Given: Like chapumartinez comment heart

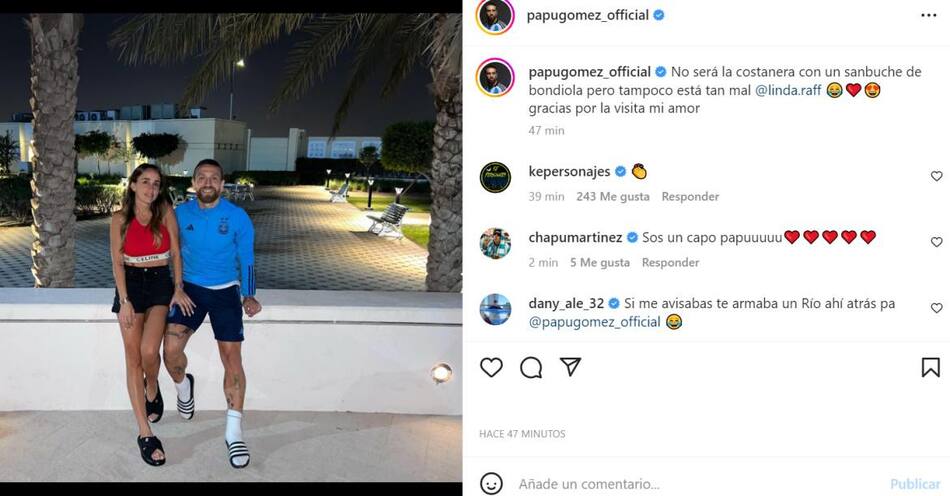Looking at the screenshot, I should click(937, 242).
